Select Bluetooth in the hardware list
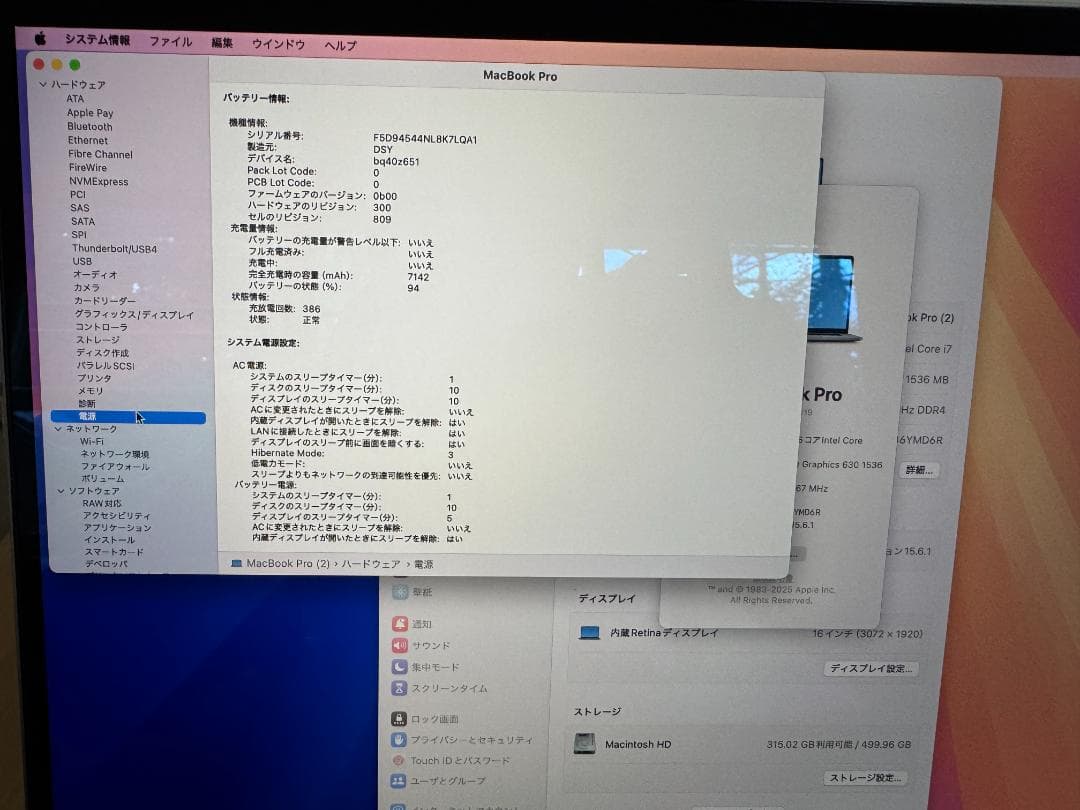This screenshot has width=1080, height=810. 89,126
